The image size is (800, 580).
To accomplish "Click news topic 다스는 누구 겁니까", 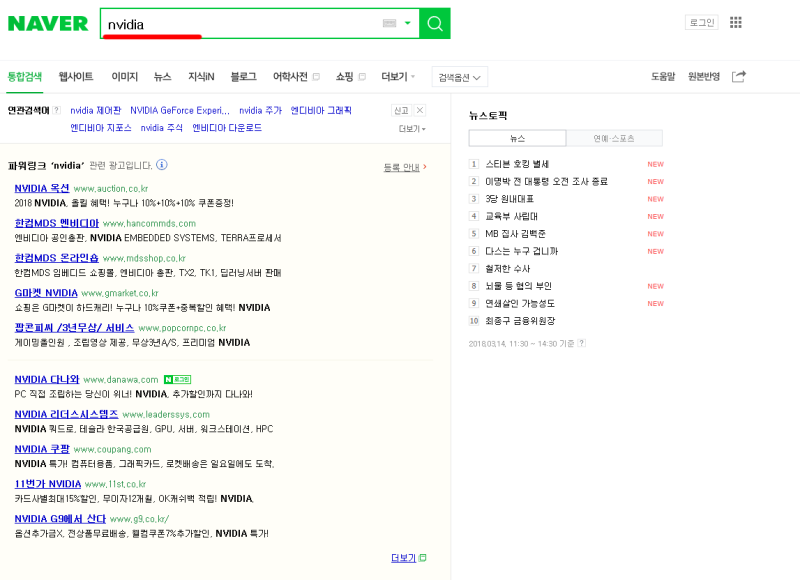I will click(521, 251).
